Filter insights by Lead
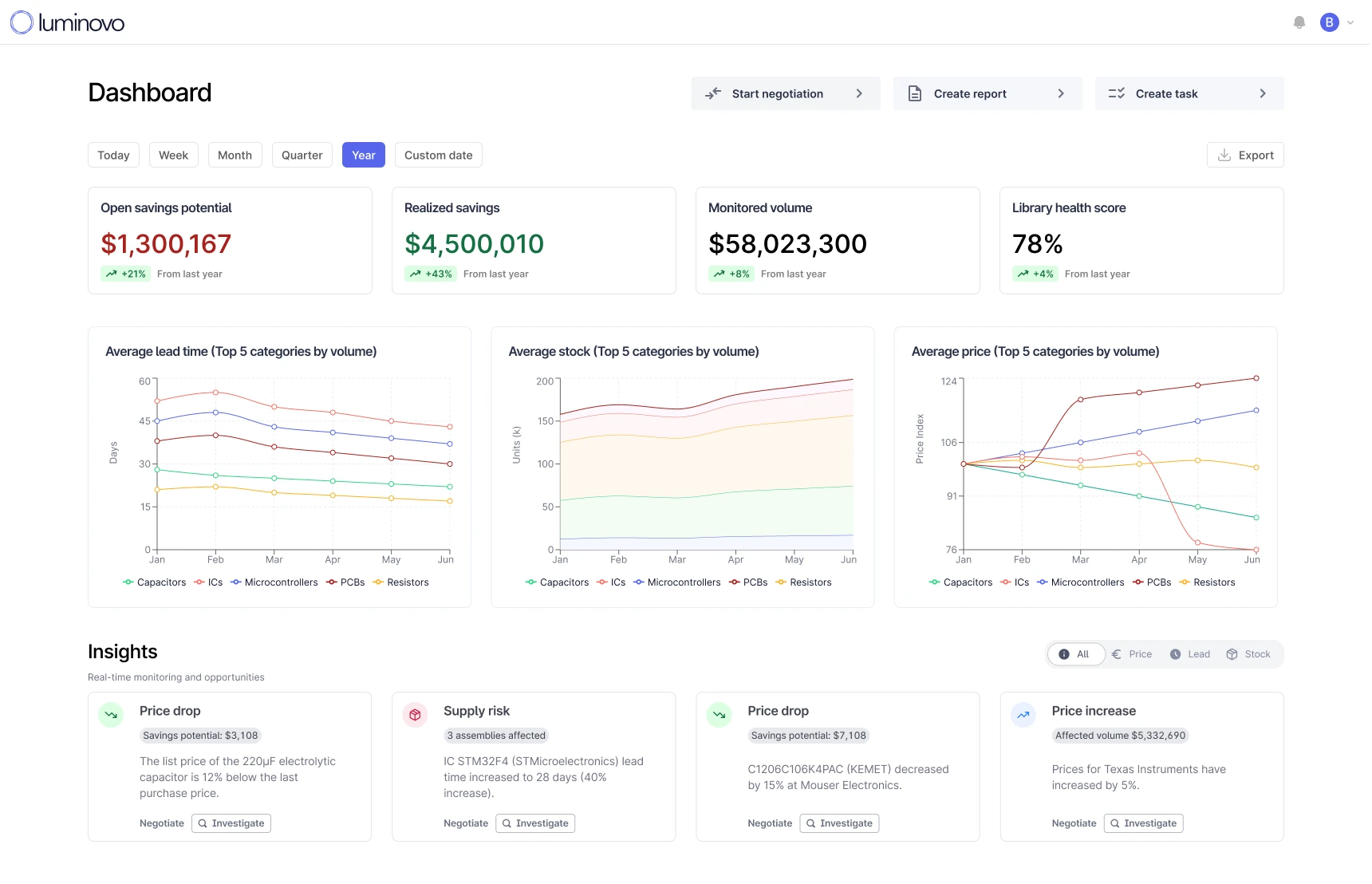The image size is (1372, 884). click(x=1189, y=654)
